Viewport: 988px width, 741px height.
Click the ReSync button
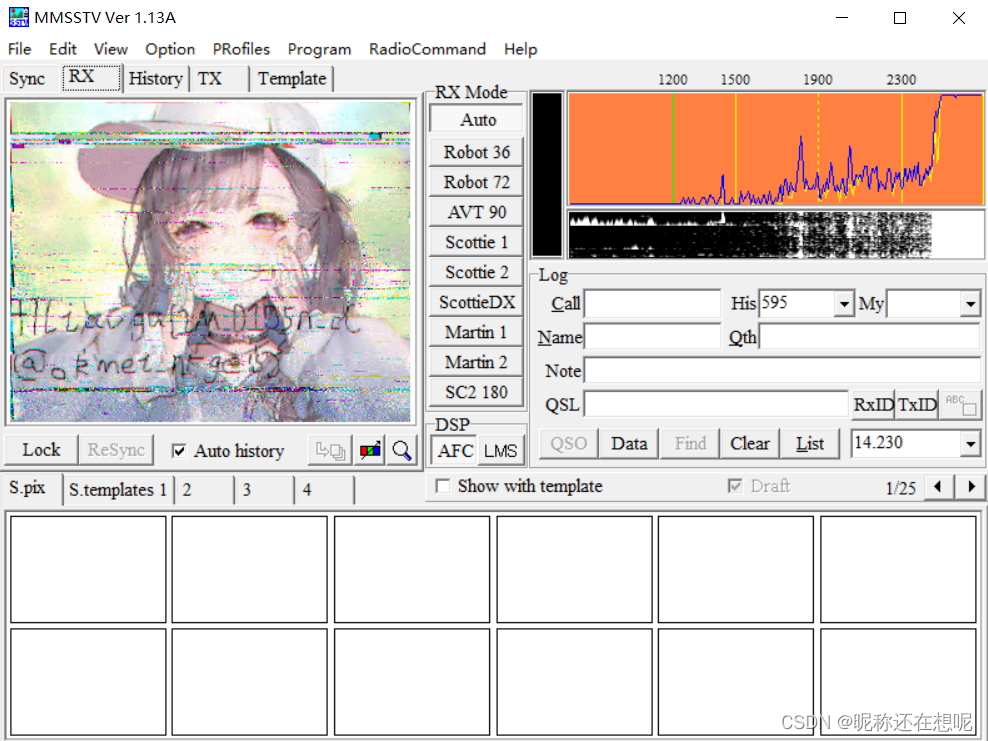click(116, 450)
